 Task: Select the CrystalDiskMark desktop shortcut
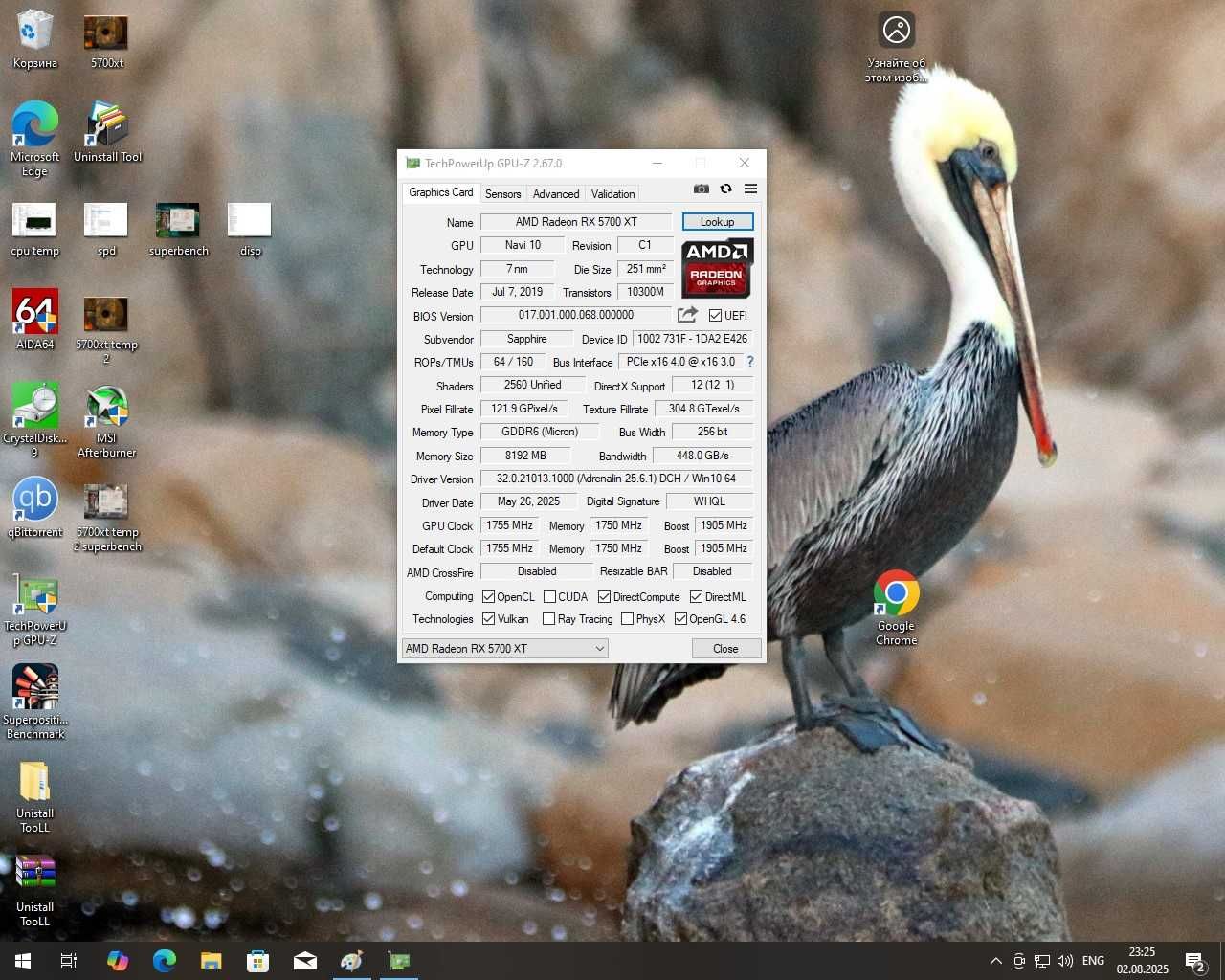35,420
